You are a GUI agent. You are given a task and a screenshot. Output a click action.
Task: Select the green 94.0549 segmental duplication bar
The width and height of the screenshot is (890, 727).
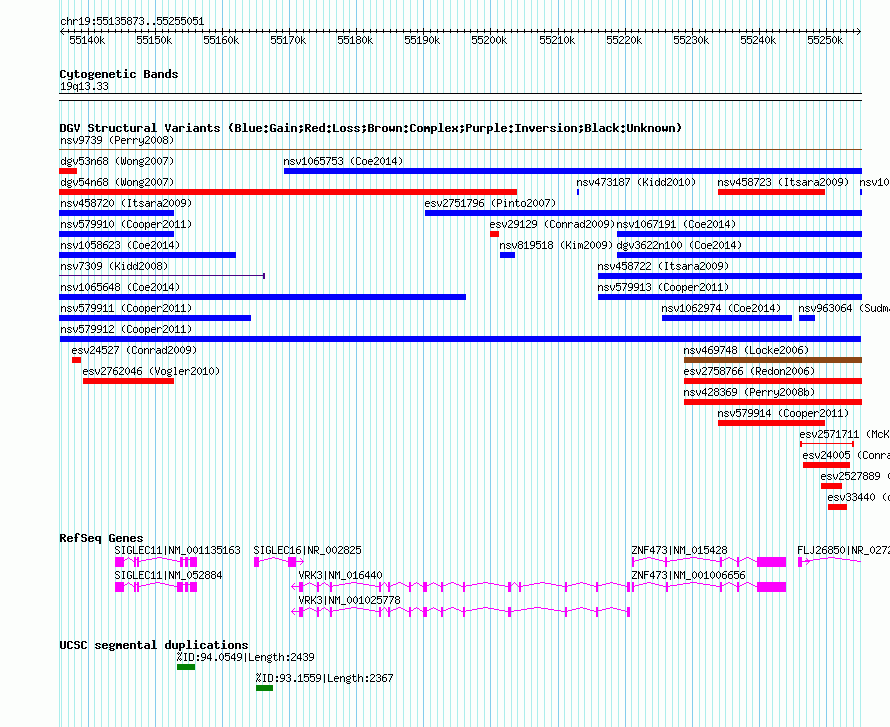[186, 667]
